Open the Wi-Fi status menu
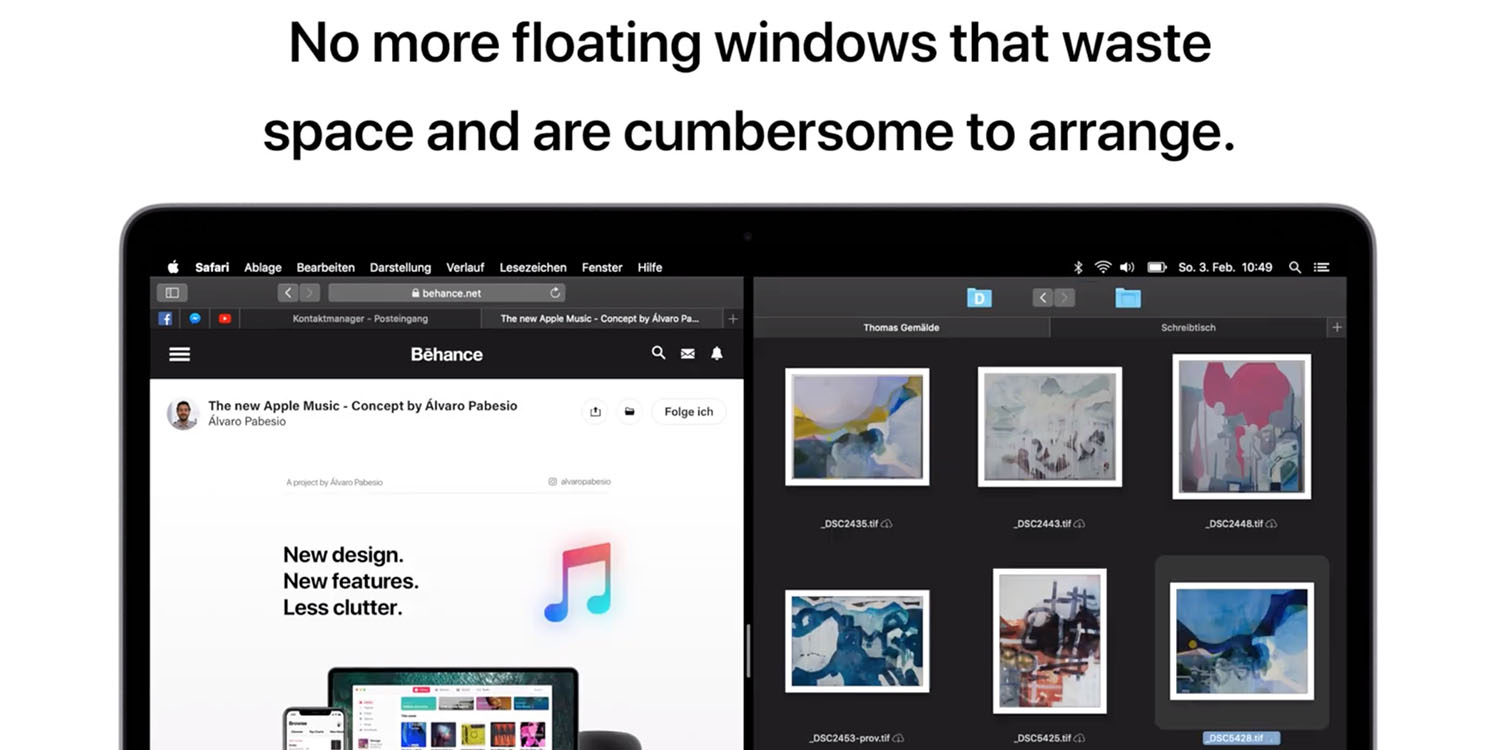The width and height of the screenshot is (1500, 750). point(1102,268)
